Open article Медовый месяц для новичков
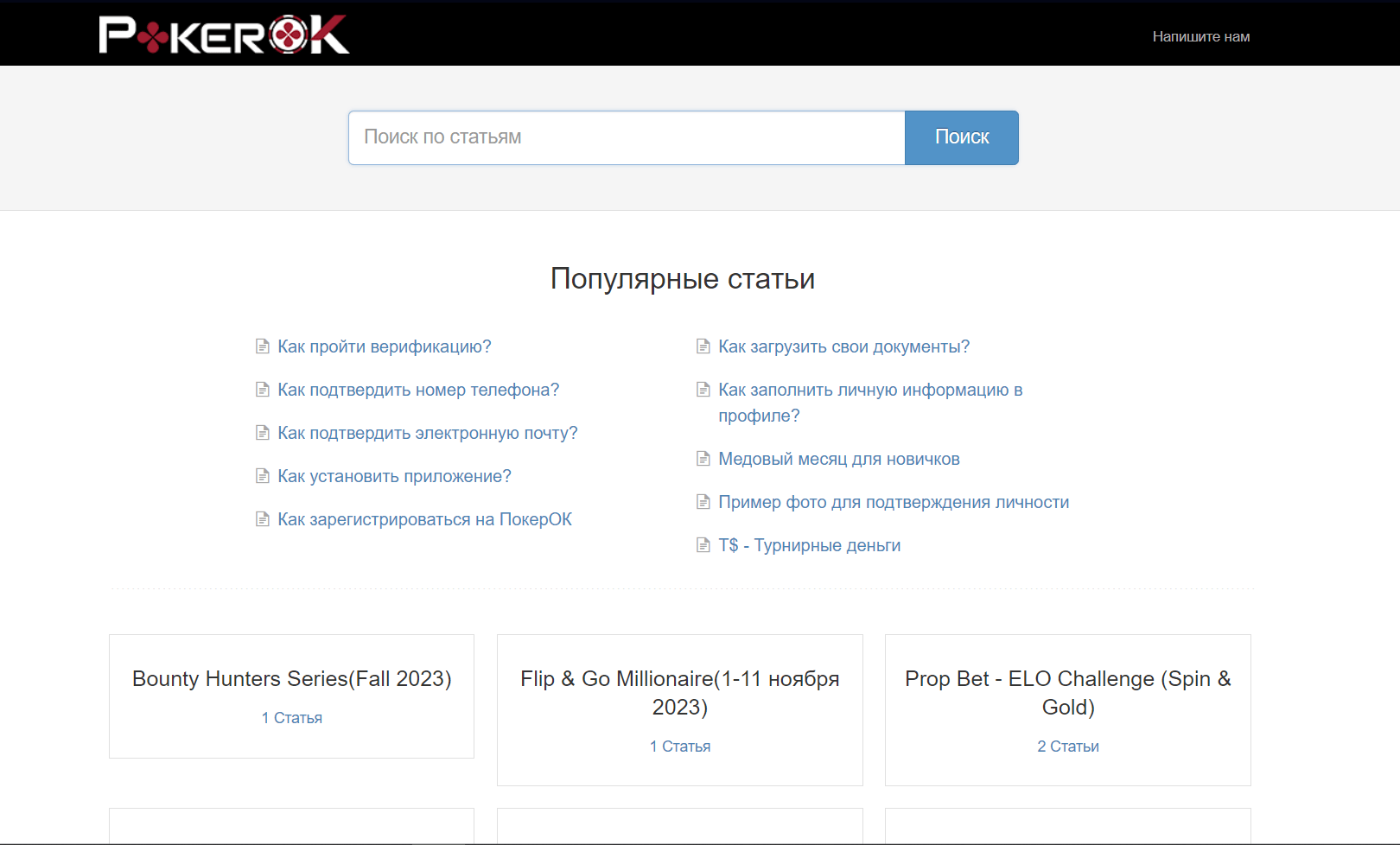Image resolution: width=1400 pixels, height=845 pixels. (839, 459)
